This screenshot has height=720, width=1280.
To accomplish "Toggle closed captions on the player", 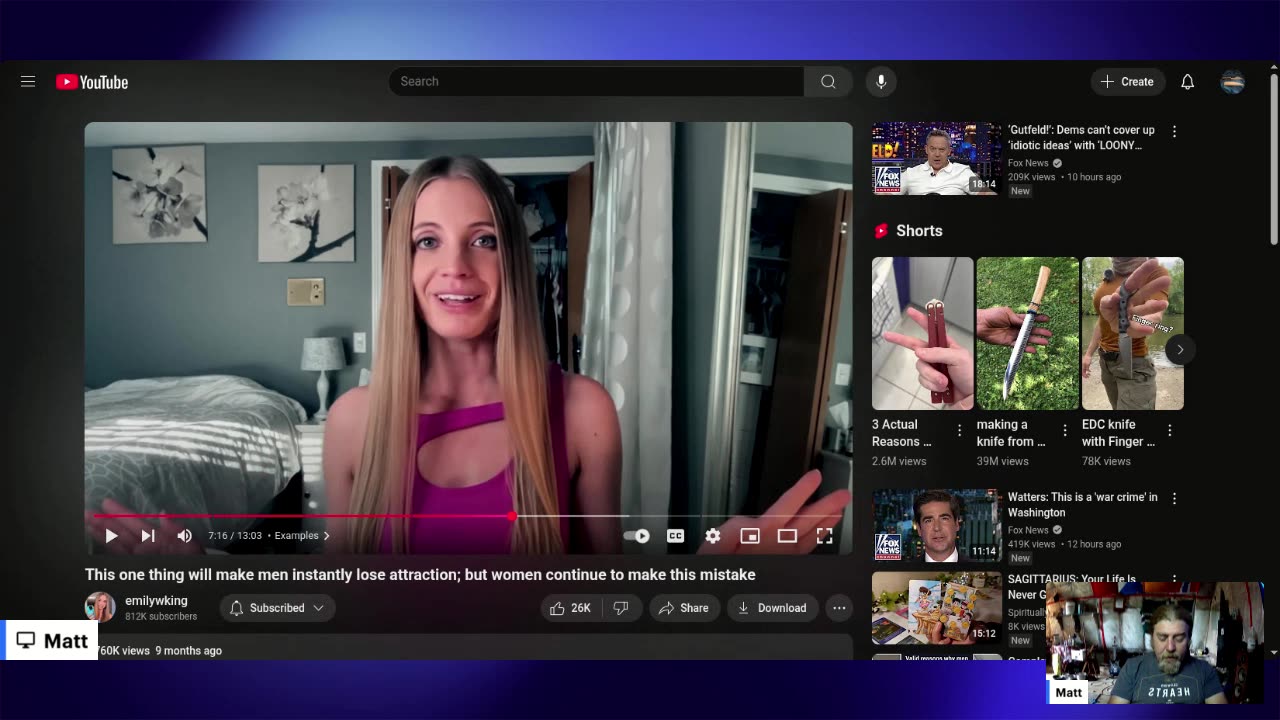I will (676, 536).
